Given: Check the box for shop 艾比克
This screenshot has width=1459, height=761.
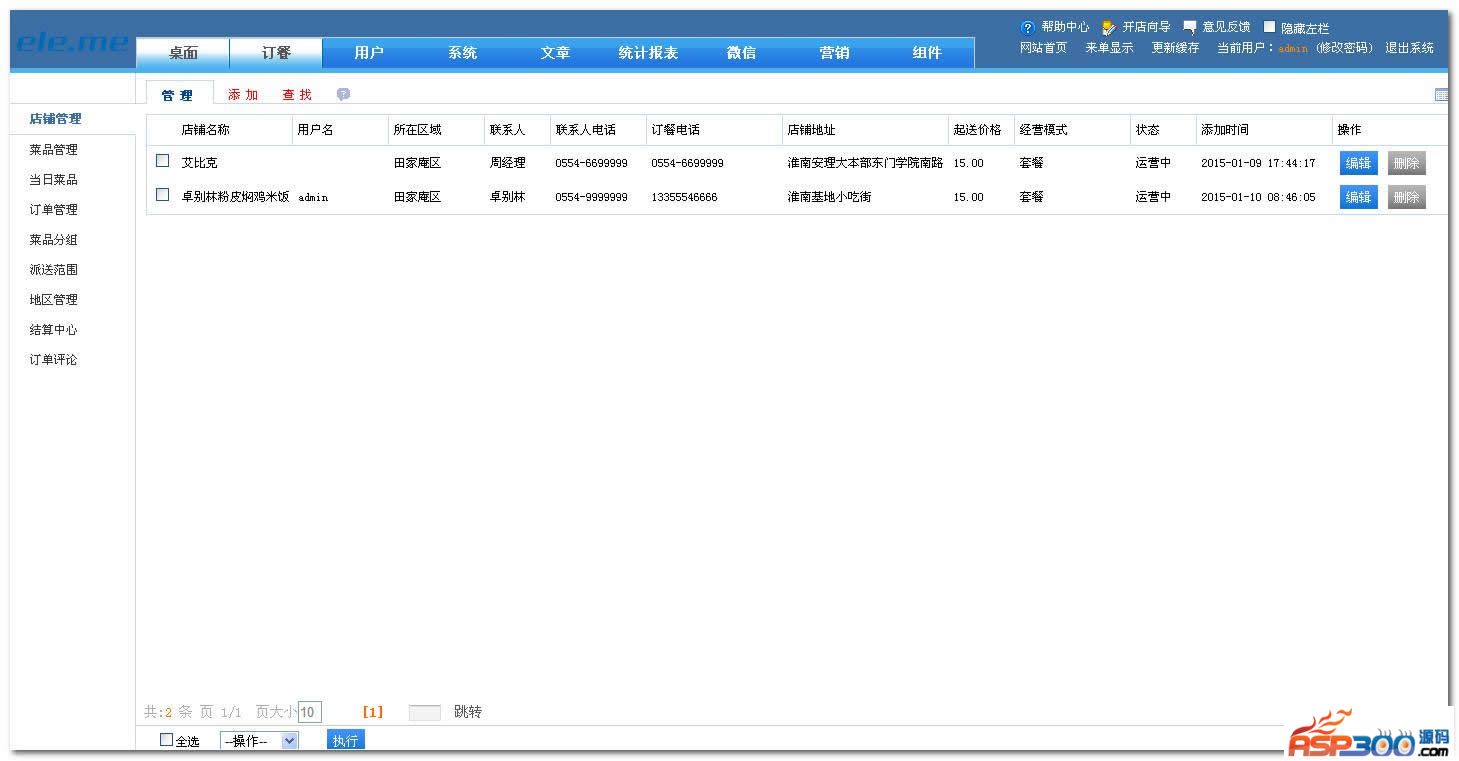Looking at the screenshot, I should point(163,160).
